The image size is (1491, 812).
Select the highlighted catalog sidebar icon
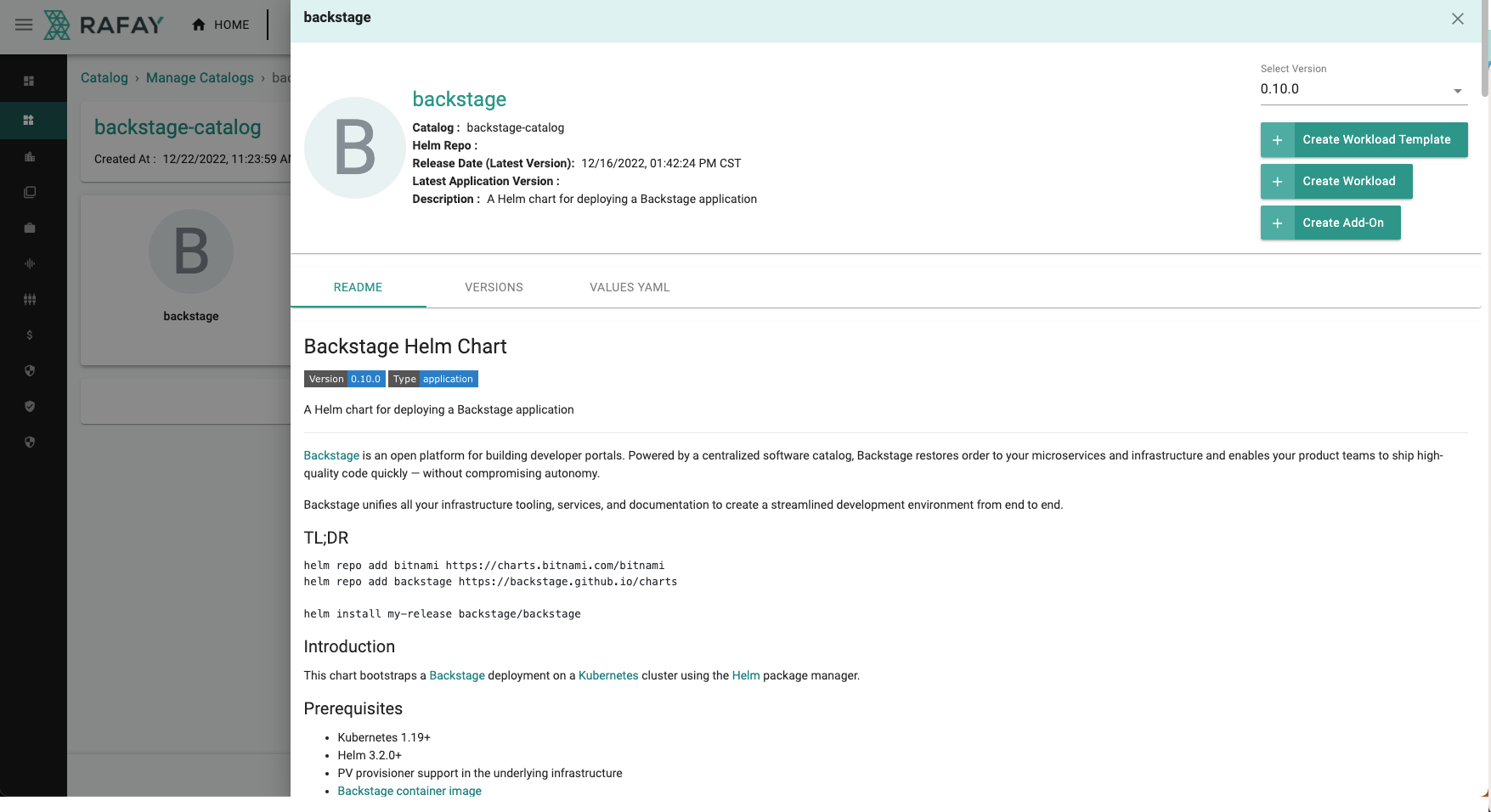click(x=29, y=120)
